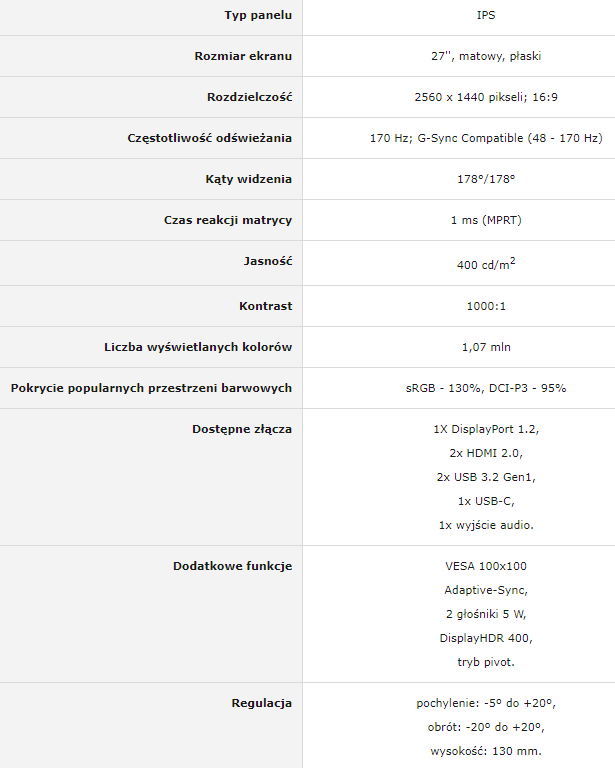
Task: Click the 'Jasność' row label
Action: (268, 261)
